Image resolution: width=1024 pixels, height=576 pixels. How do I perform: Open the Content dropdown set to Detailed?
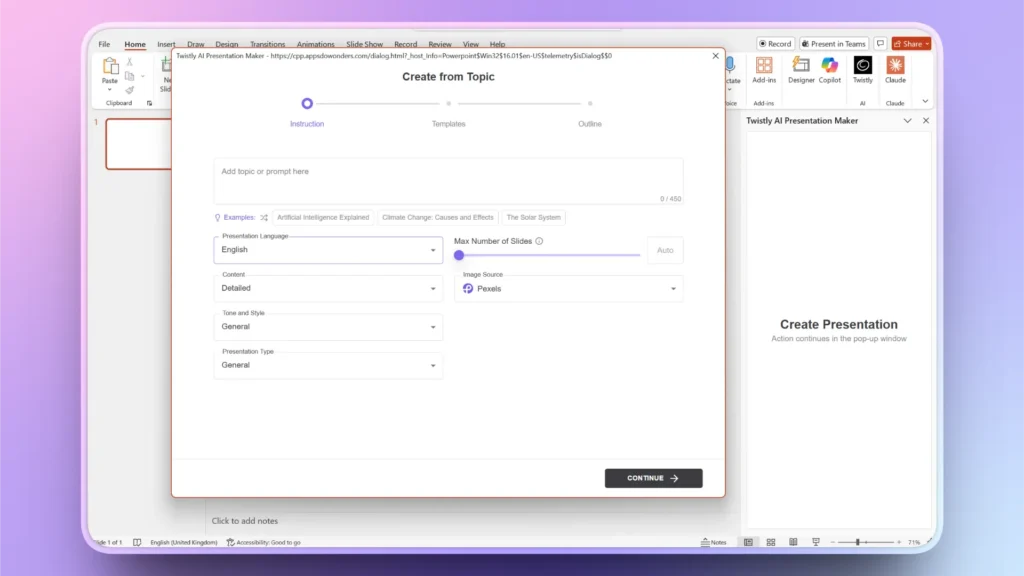[x=328, y=289]
